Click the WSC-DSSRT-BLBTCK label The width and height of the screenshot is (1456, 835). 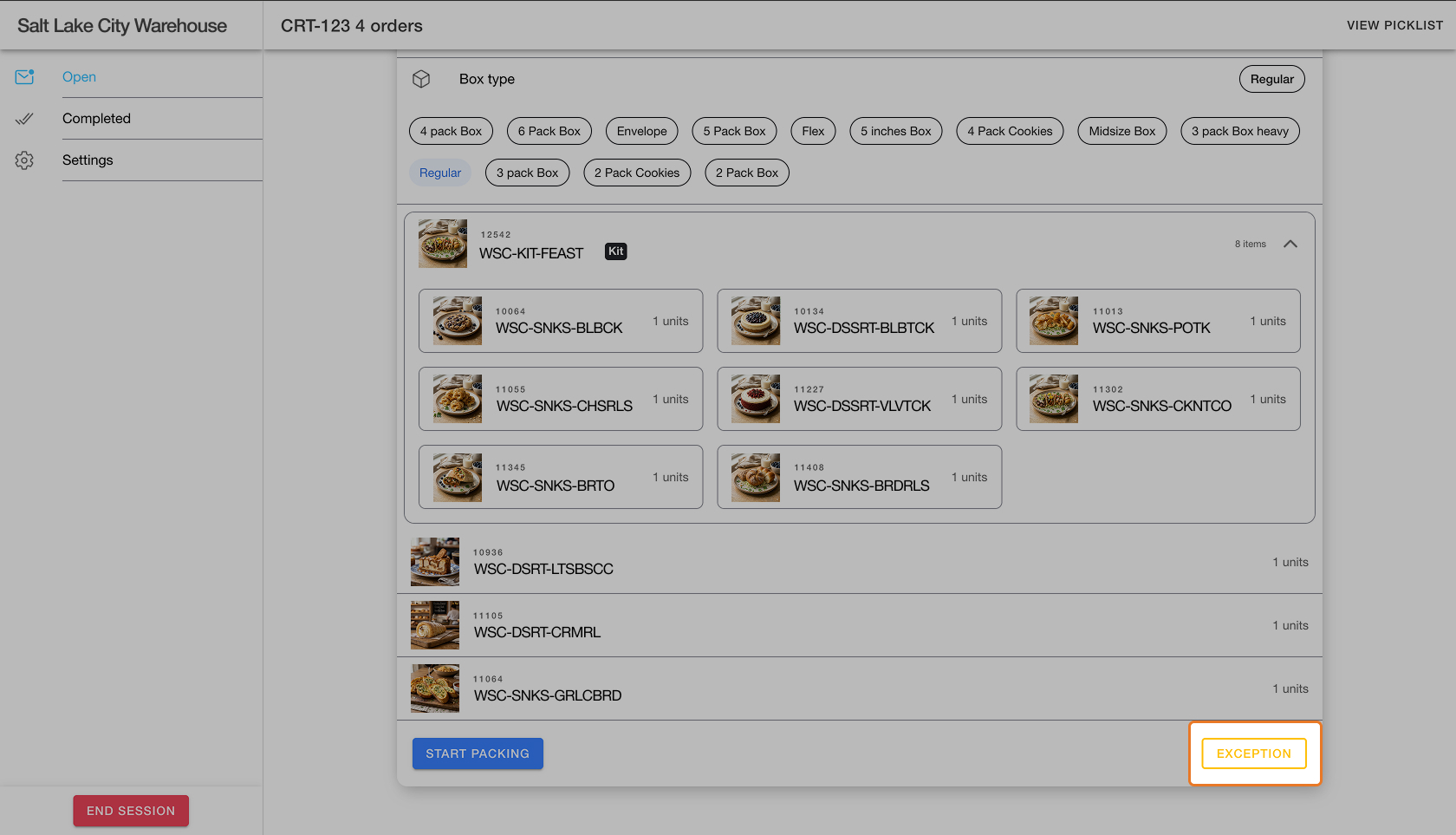pos(864,328)
